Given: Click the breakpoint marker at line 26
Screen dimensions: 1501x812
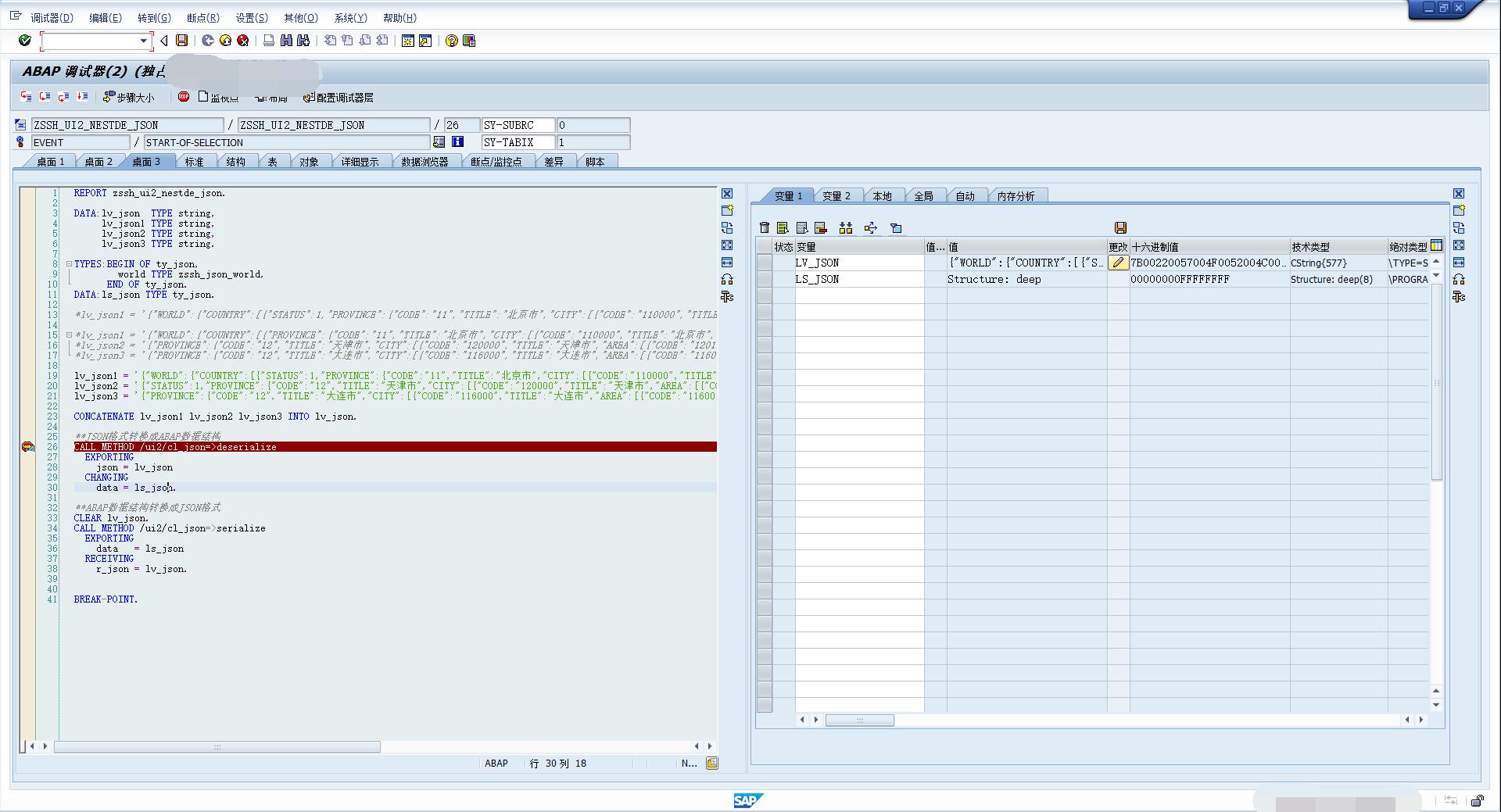Looking at the screenshot, I should pos(27,447).
